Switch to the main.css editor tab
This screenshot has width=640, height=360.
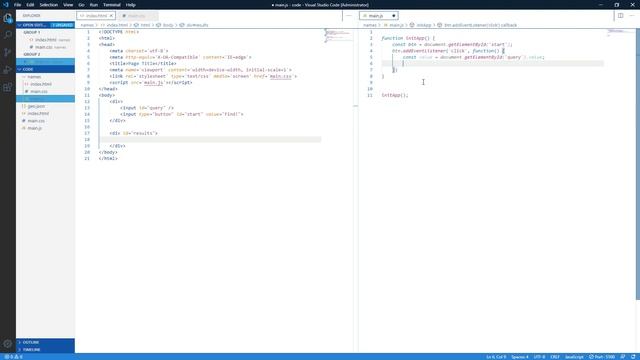coord(138,16)
